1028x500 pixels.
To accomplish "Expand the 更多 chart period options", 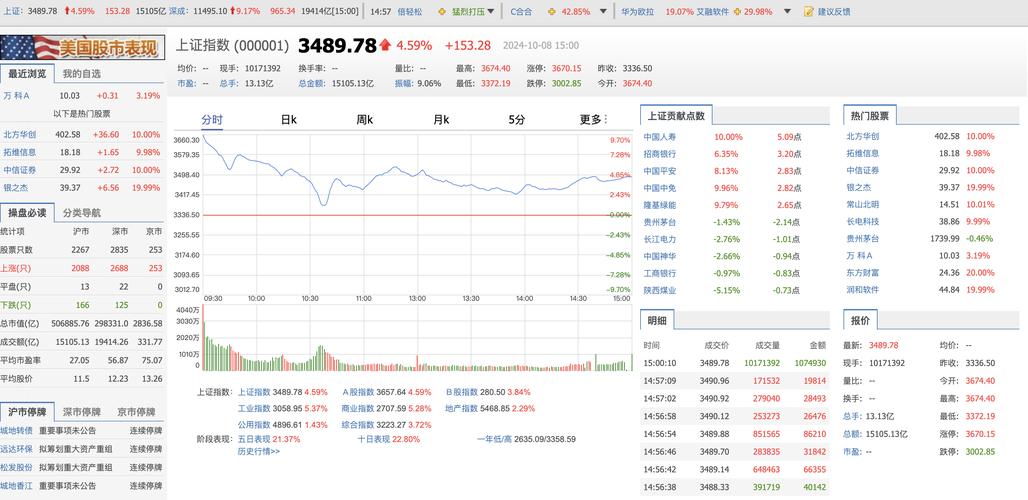I will (590, 120).
